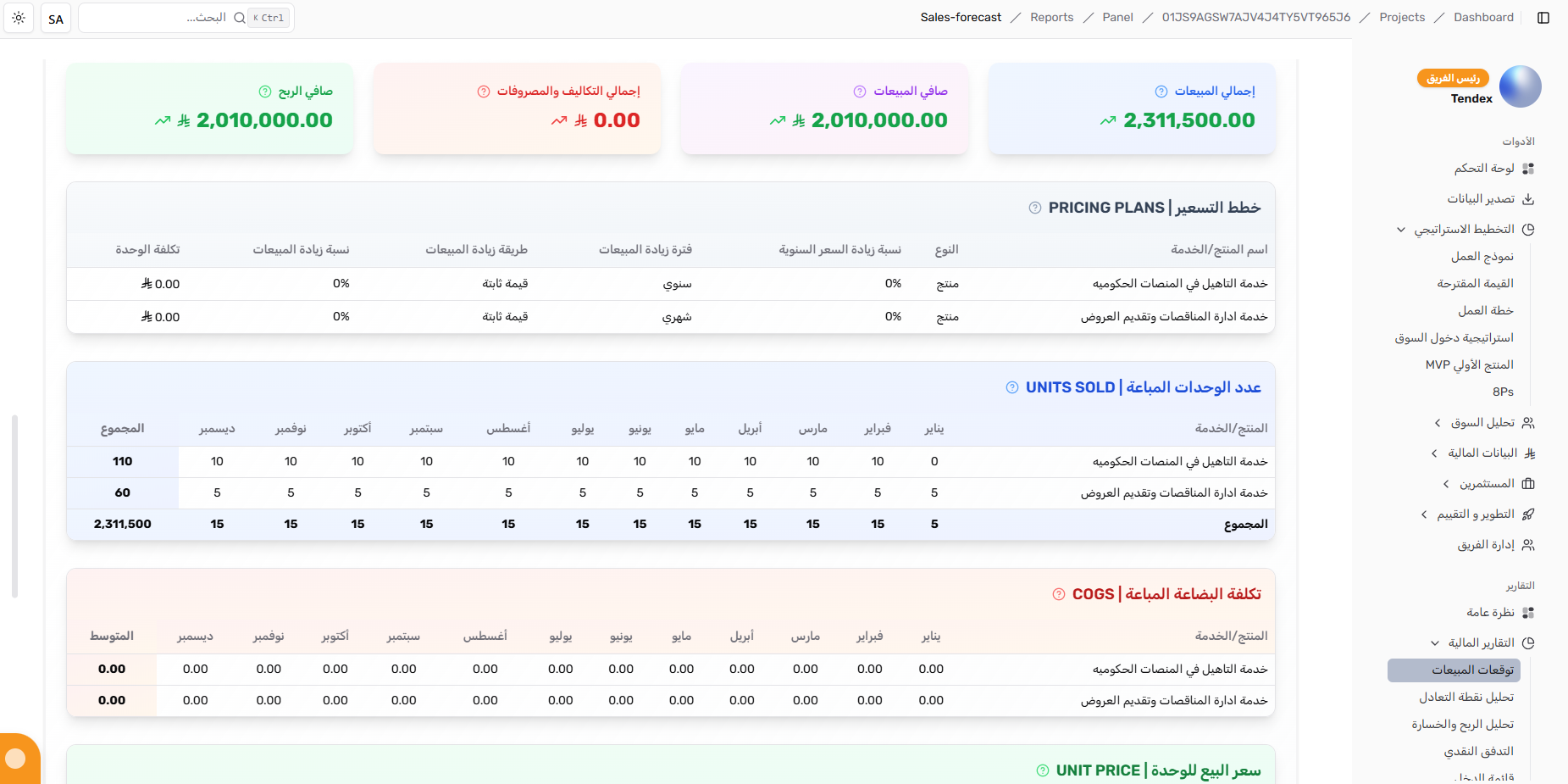The height and width of the screenshot is (784, 1568).
Task: Open استراتيجية دخول السوق item
Action: [x=1454, y=337]
